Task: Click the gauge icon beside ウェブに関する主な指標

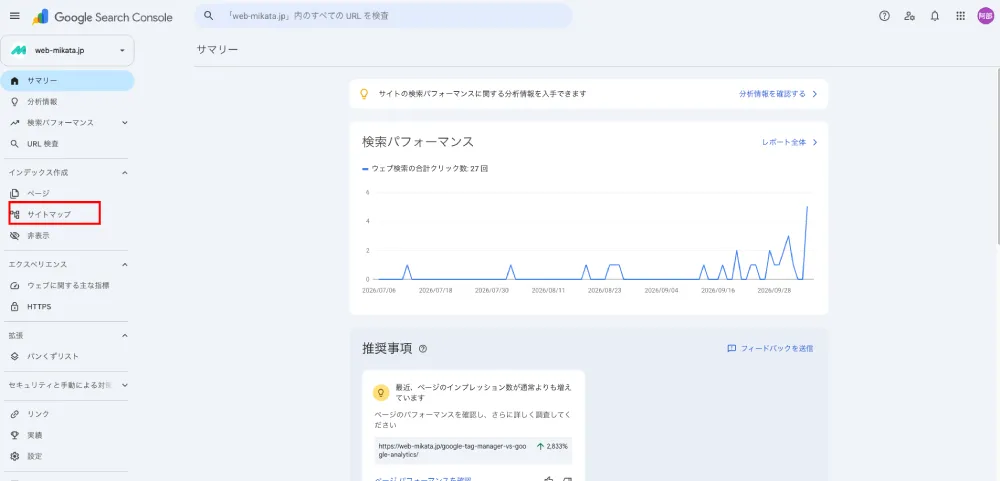Action: [15, 286]
